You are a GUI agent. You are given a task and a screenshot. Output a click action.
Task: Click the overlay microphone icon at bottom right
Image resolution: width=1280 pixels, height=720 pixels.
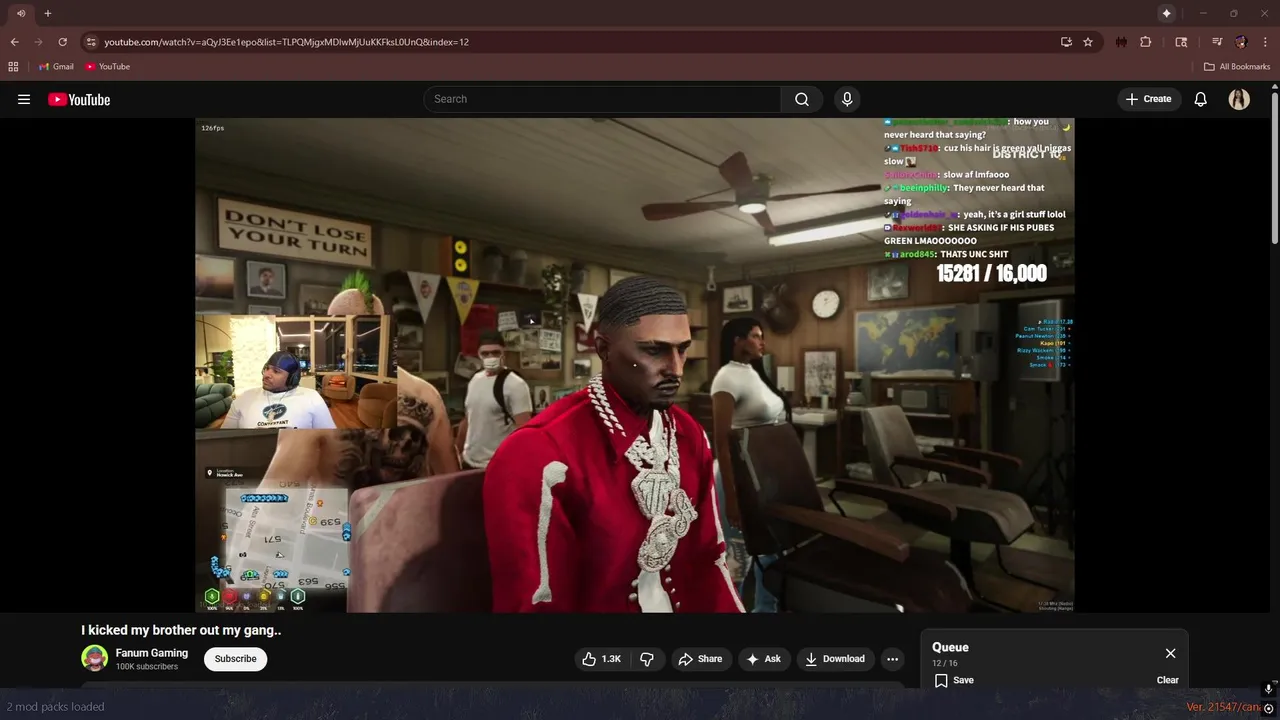click(1268, 689)
